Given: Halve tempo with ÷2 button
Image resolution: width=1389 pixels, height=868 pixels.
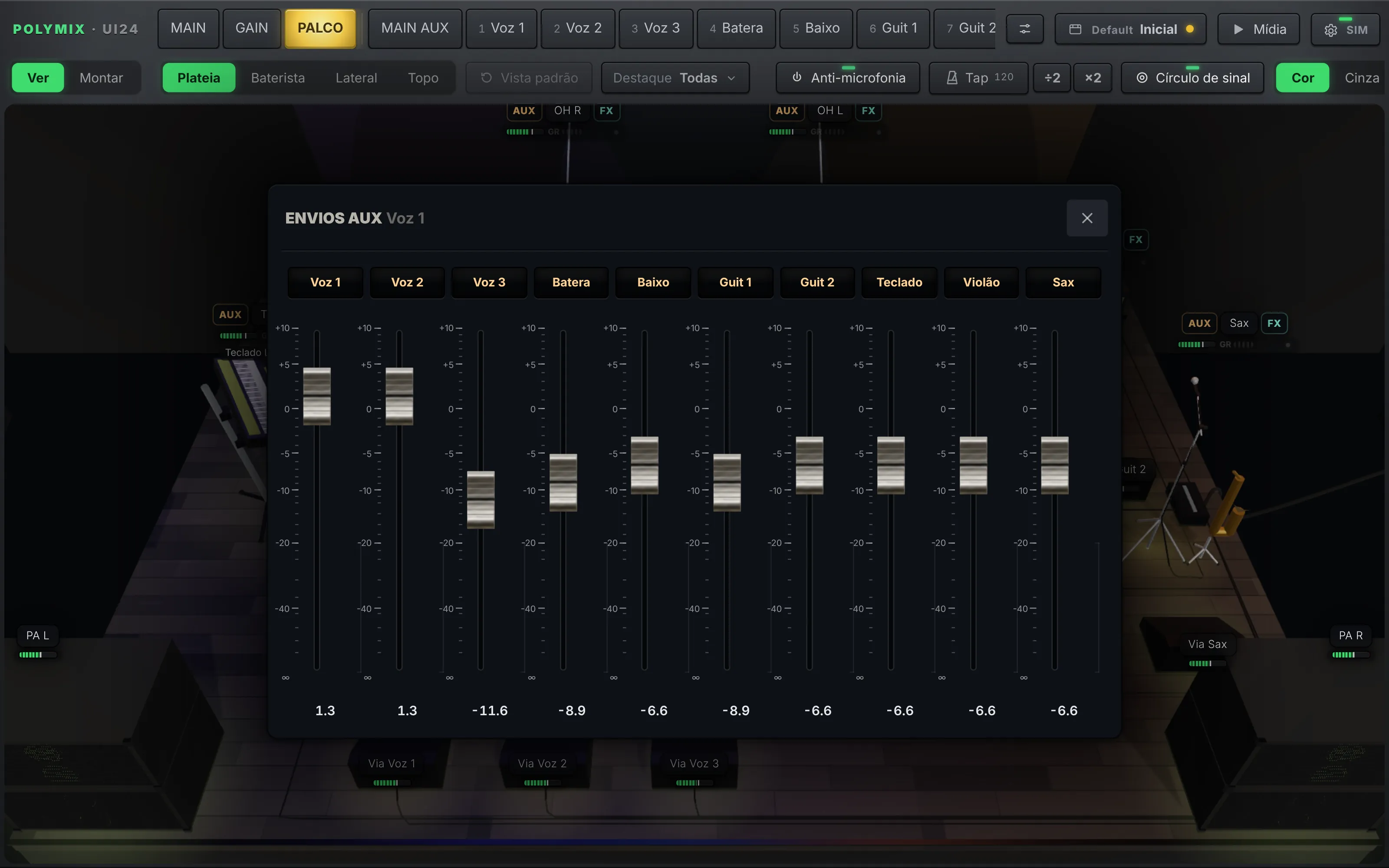Looking at the screenshot, I should click(x=1052, y=78).
